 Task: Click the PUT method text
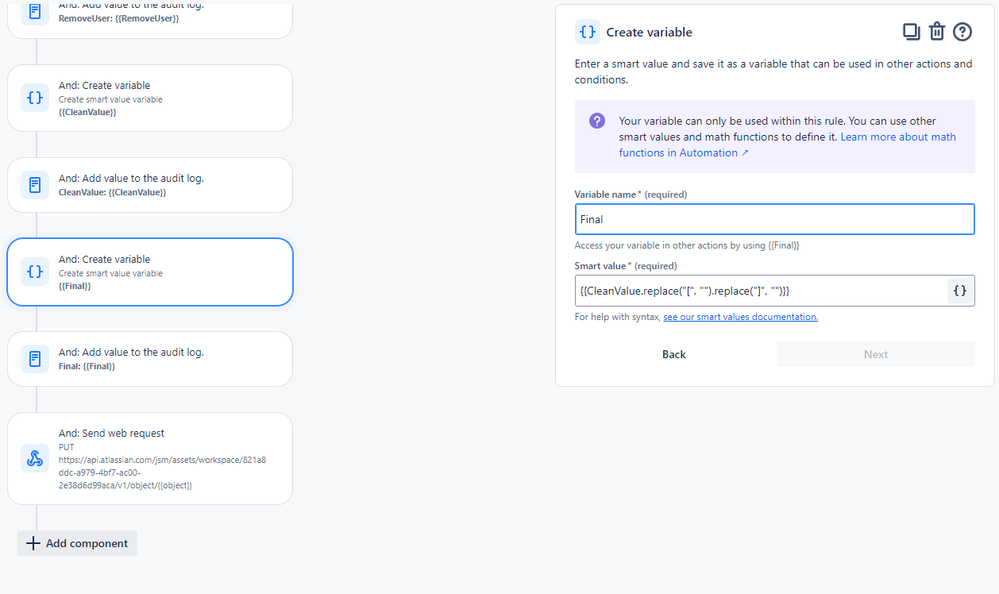click(x=66, y=447)
